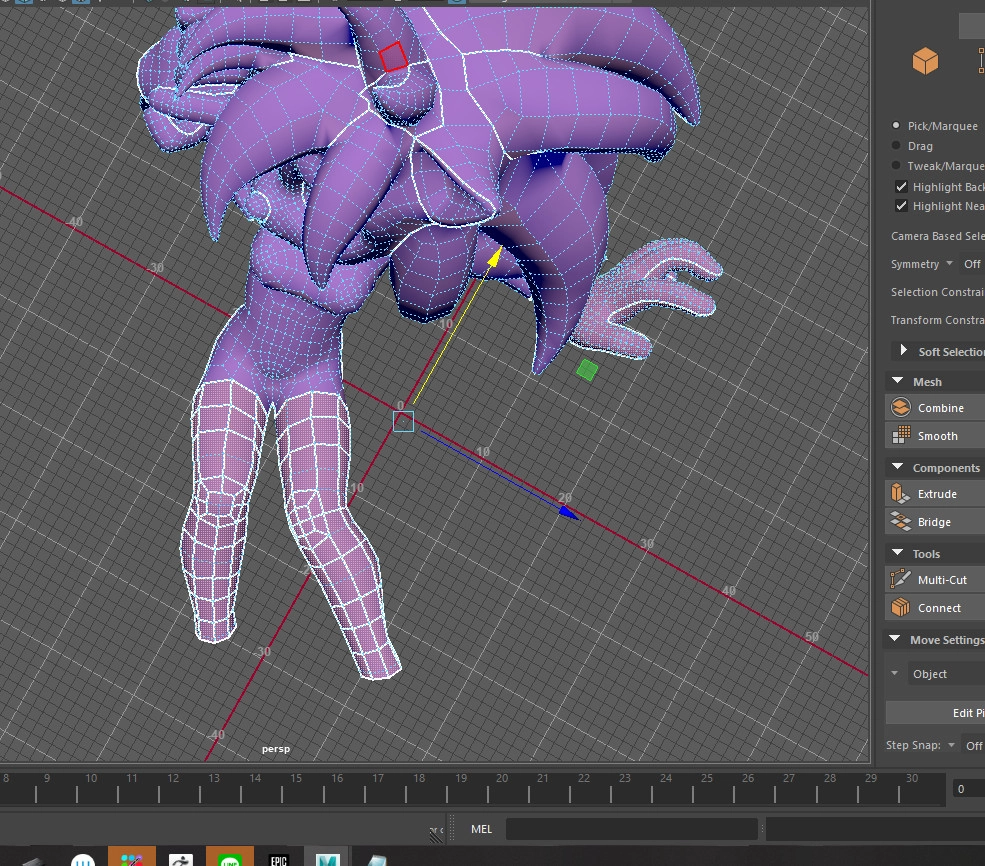The image size is (985, 866).
Task: Open Epic Games launcher from taskbar
Action: tap(278, 858)
